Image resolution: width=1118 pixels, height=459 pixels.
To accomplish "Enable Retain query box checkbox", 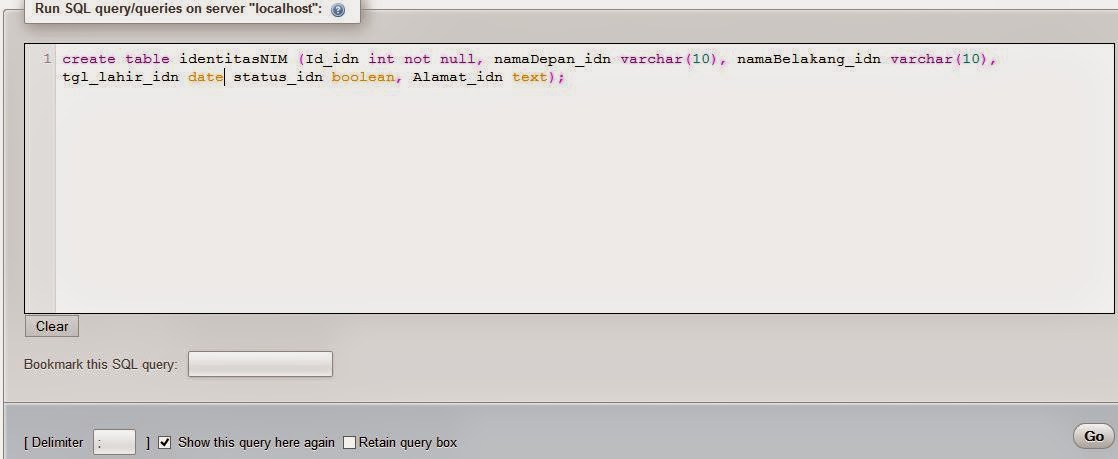I will point(349,442).
